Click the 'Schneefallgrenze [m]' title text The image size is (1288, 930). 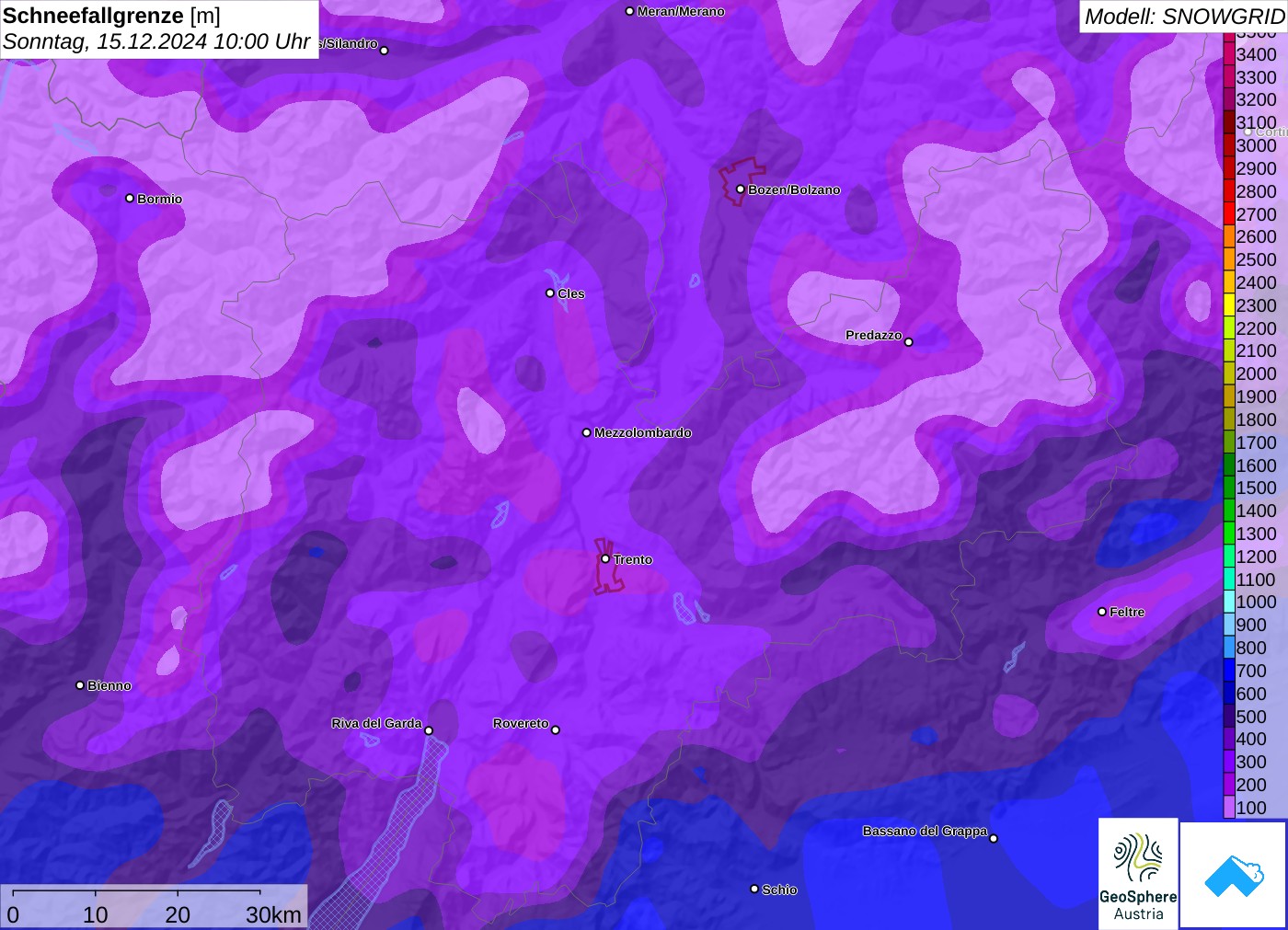pos(111,16)
